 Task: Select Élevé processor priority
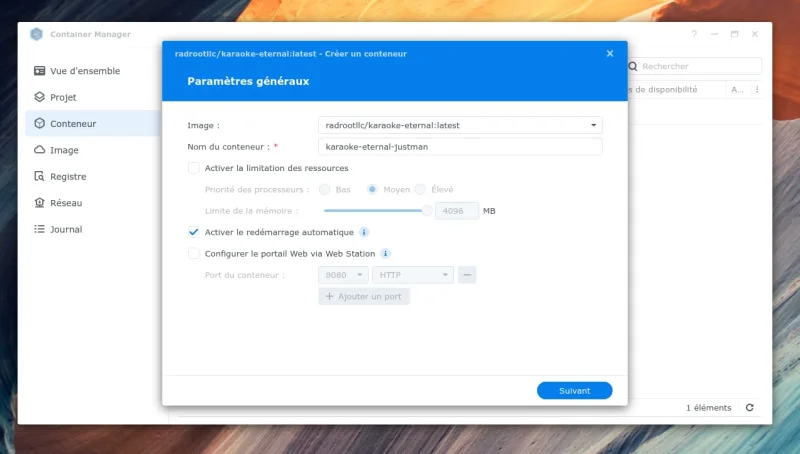click(x=420, y=189)
